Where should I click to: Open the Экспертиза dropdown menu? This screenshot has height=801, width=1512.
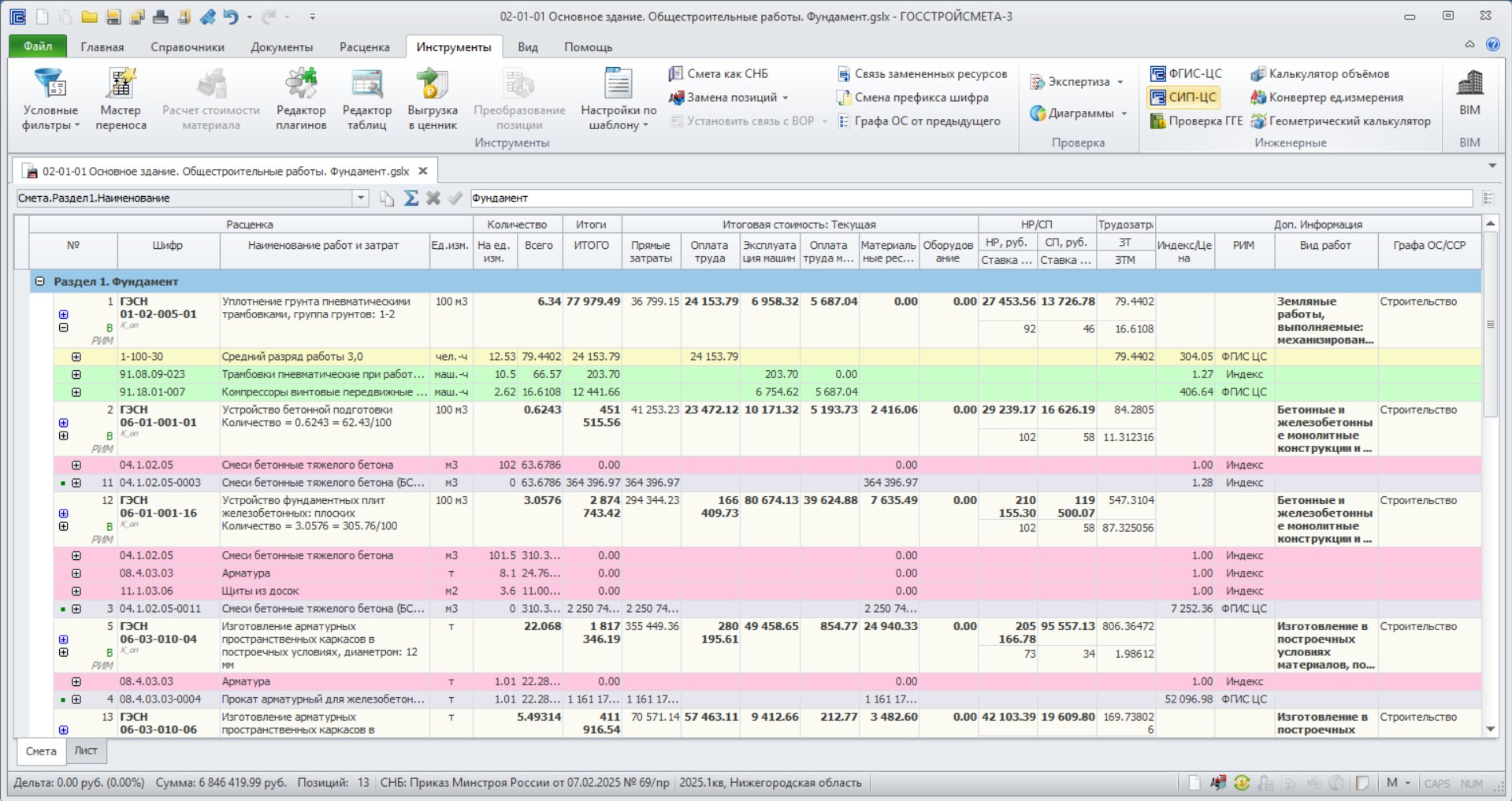(1076, 82)
